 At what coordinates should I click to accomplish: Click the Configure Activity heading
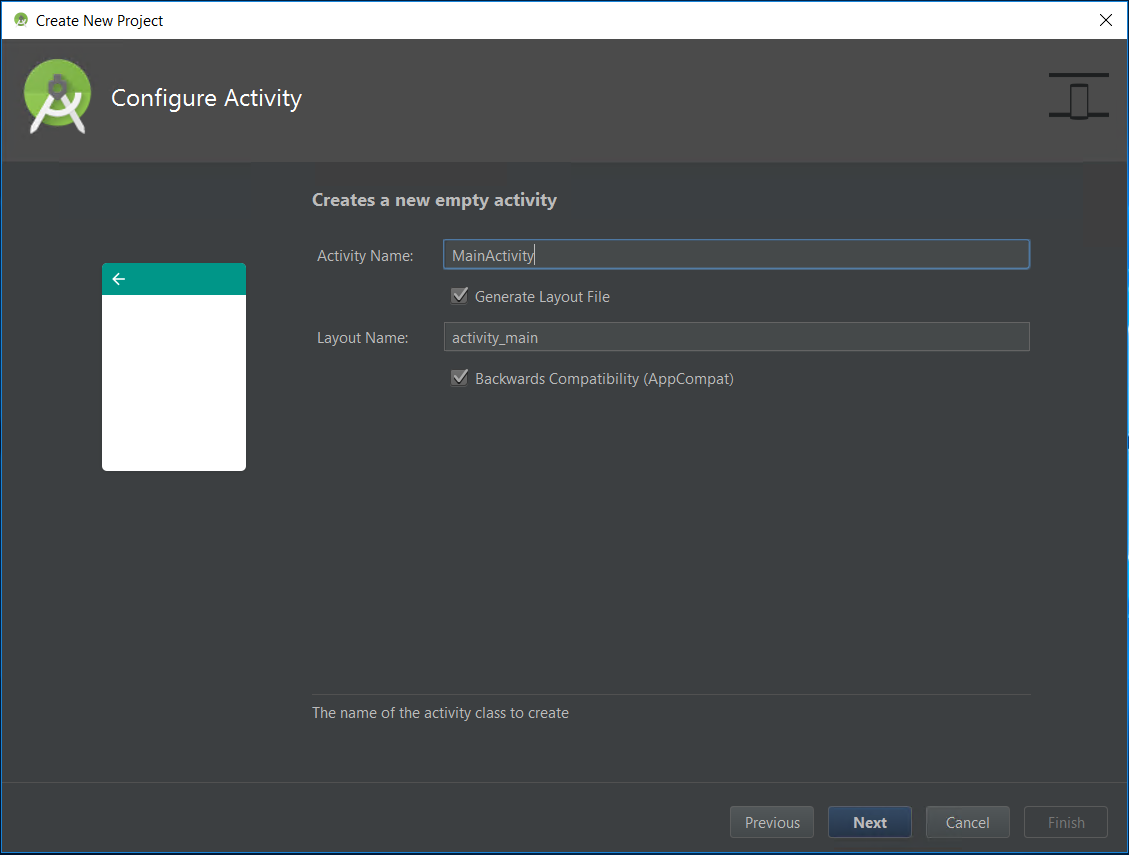click(x=207, y=98)
